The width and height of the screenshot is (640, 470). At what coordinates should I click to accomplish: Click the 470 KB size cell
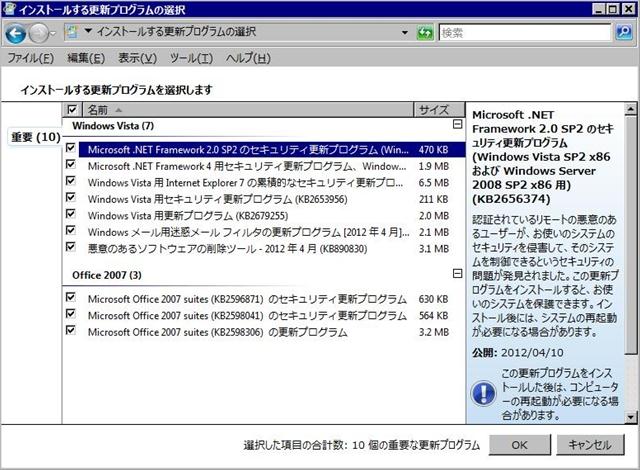433,150
